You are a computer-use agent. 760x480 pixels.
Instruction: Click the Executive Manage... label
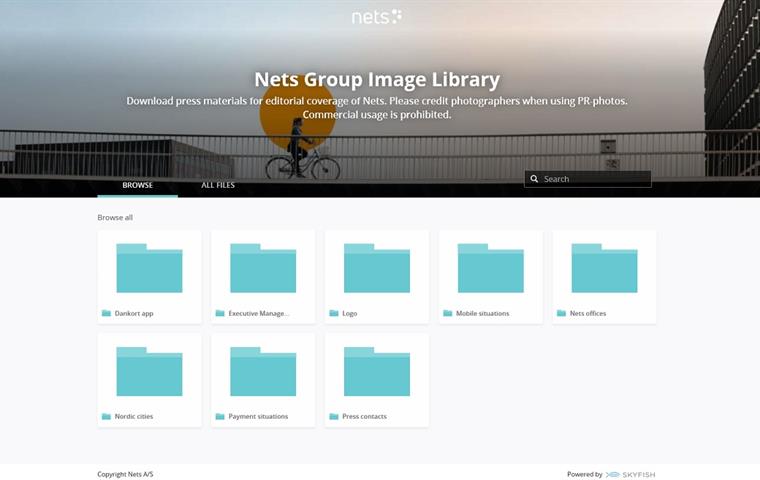pyautogui.click(x=259, y=313)
